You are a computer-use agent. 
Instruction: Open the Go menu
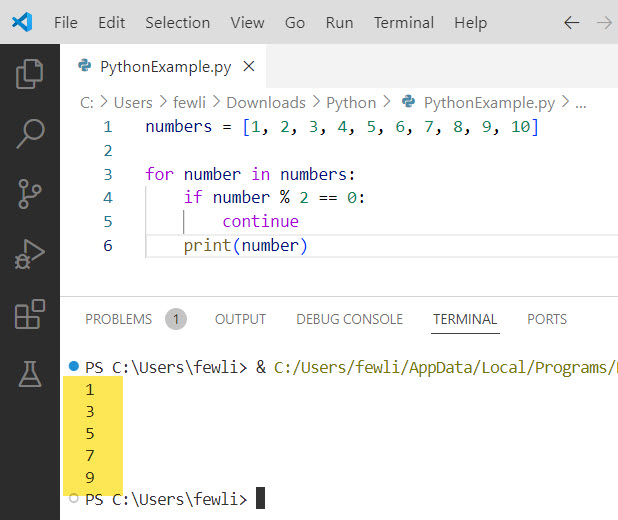pos(295,23)
